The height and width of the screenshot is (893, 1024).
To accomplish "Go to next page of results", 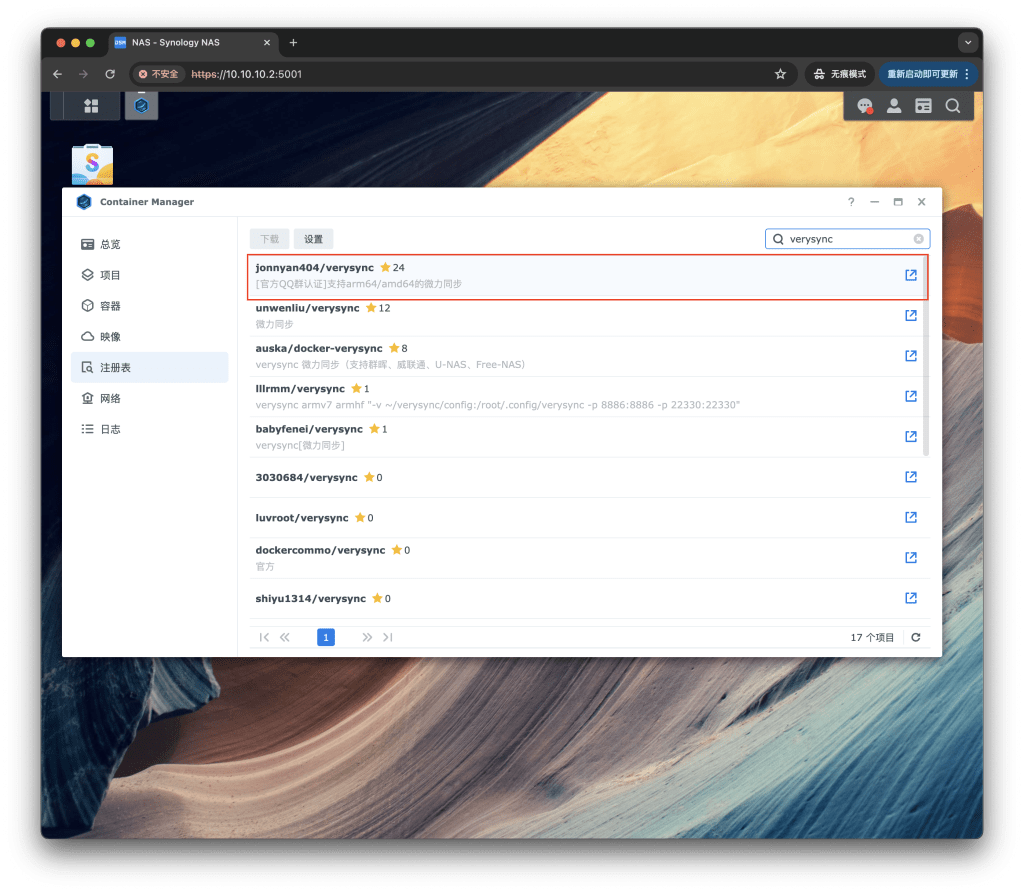I will [367, 638].
